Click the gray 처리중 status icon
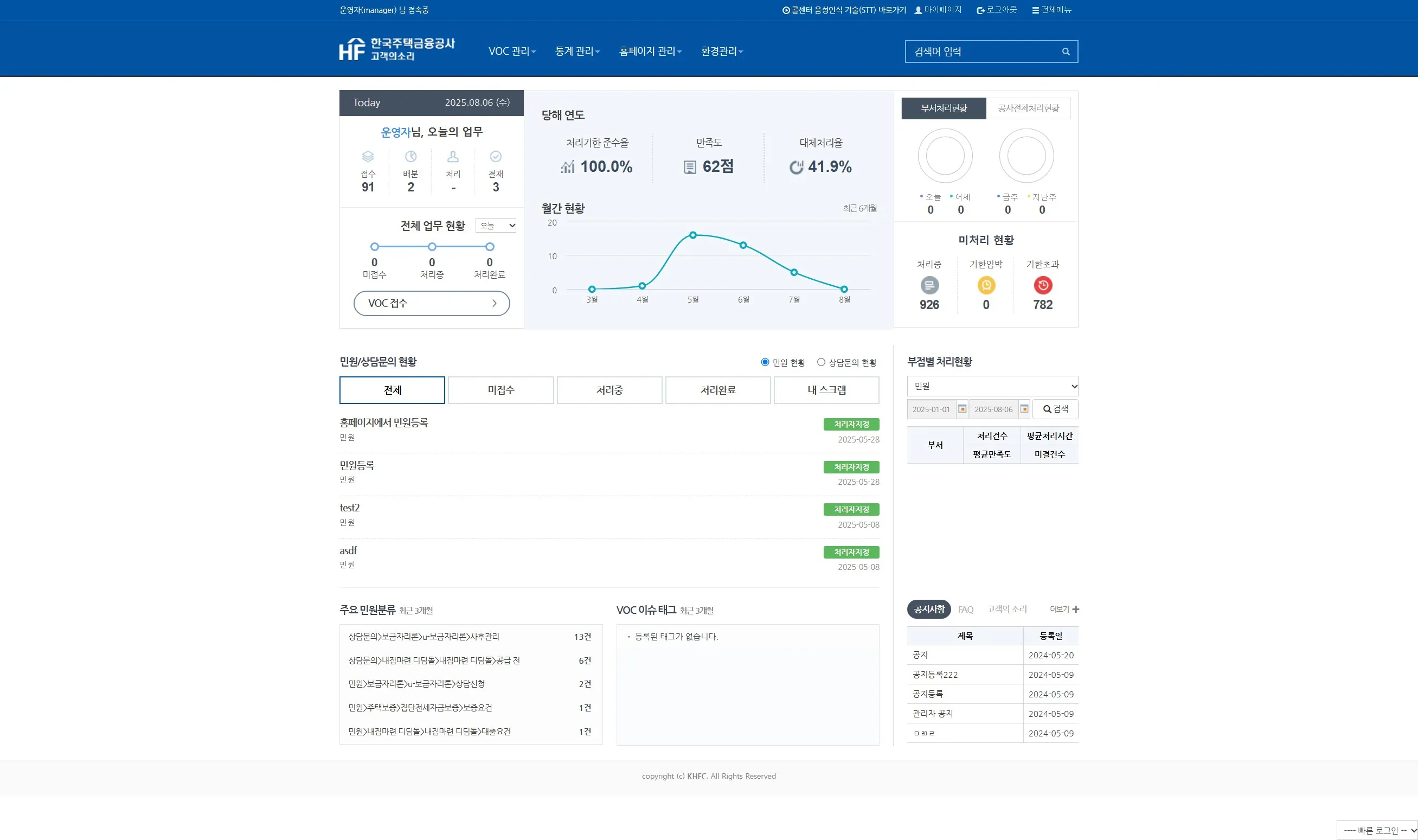 point(929,285)
